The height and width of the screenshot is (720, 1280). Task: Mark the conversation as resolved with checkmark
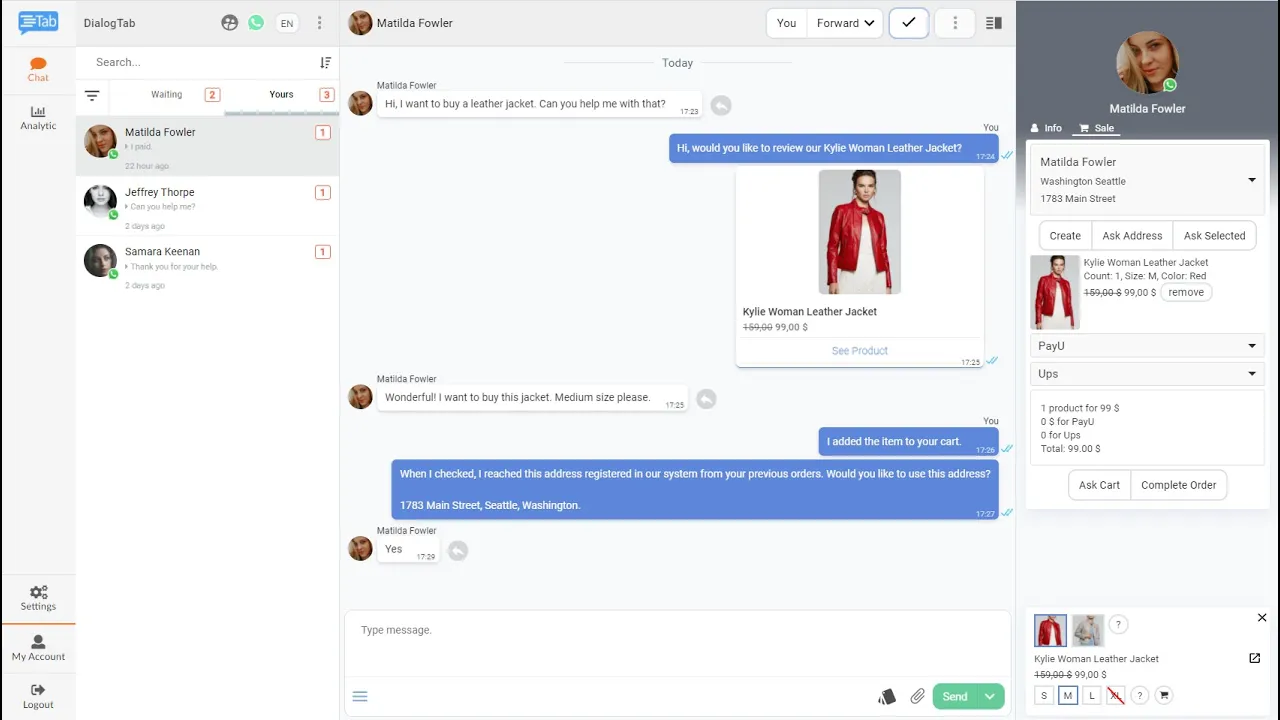[x=908, y=23]
